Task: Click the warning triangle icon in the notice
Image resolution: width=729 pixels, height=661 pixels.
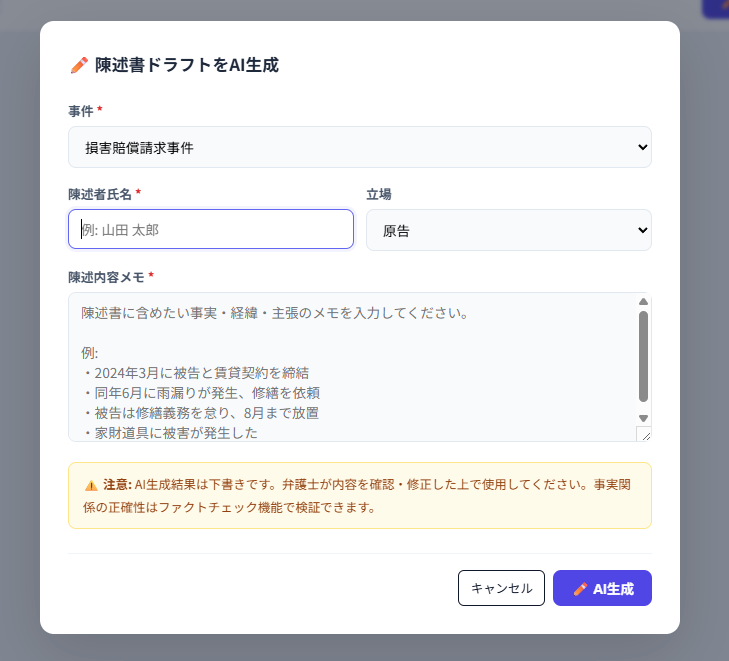Action: click(x=91, y=485)
